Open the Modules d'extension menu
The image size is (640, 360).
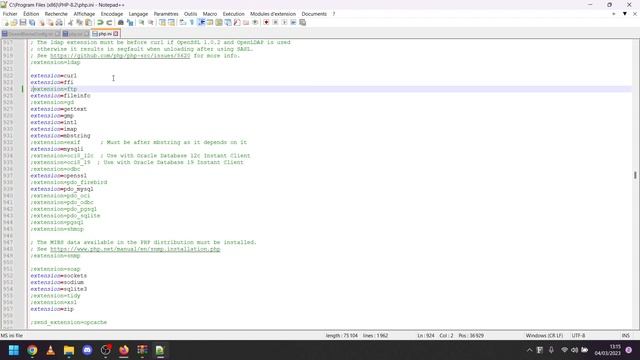(273, 14)
